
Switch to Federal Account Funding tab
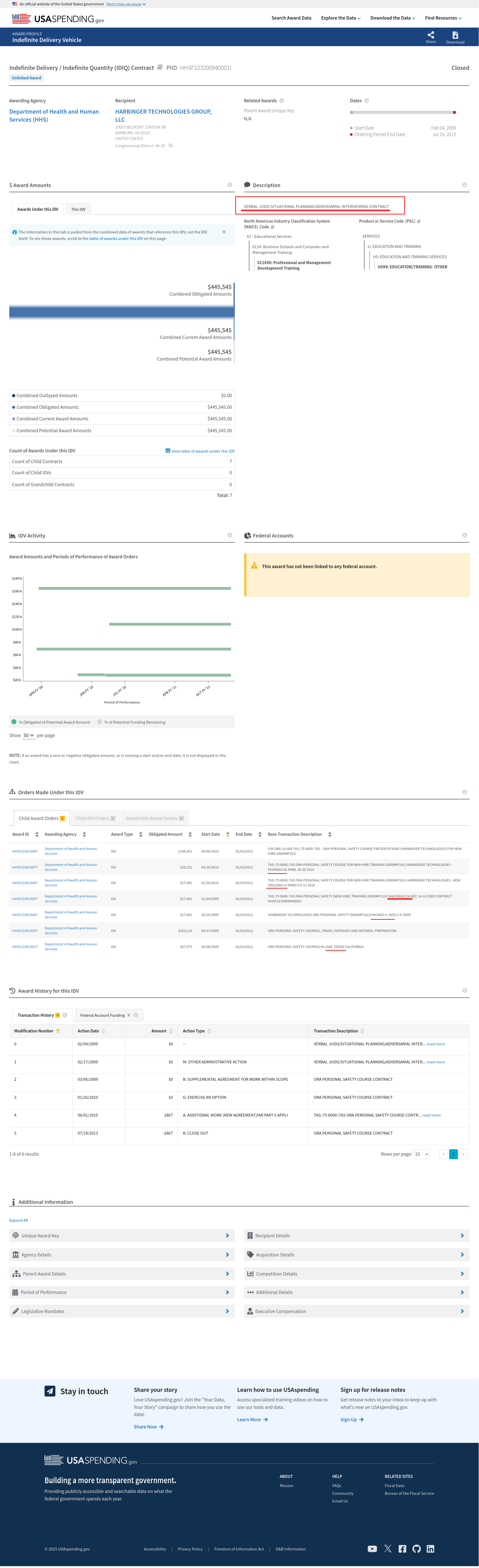109,1015
